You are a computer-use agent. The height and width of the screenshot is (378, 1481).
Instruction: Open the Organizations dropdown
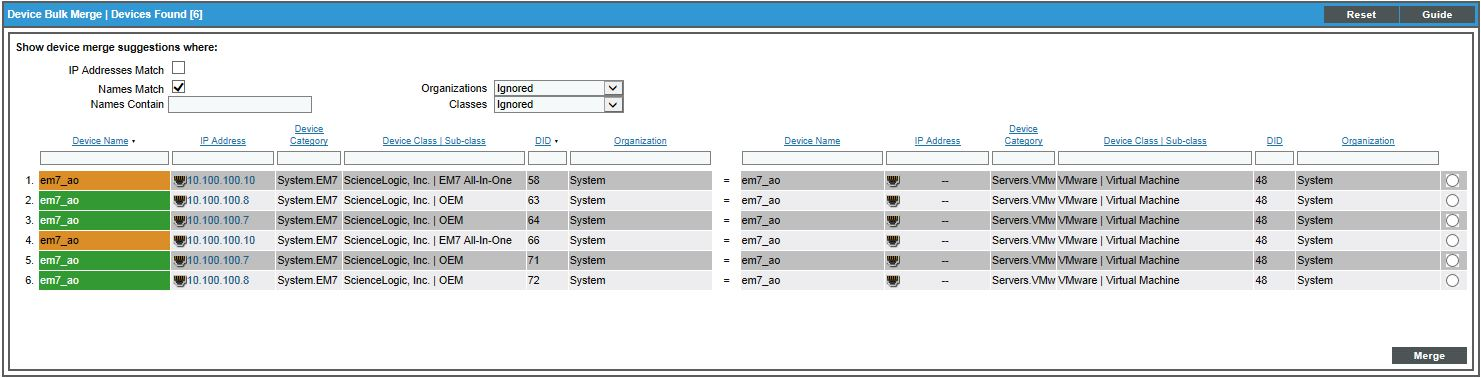pyautogui.click(x=558, y=88)
